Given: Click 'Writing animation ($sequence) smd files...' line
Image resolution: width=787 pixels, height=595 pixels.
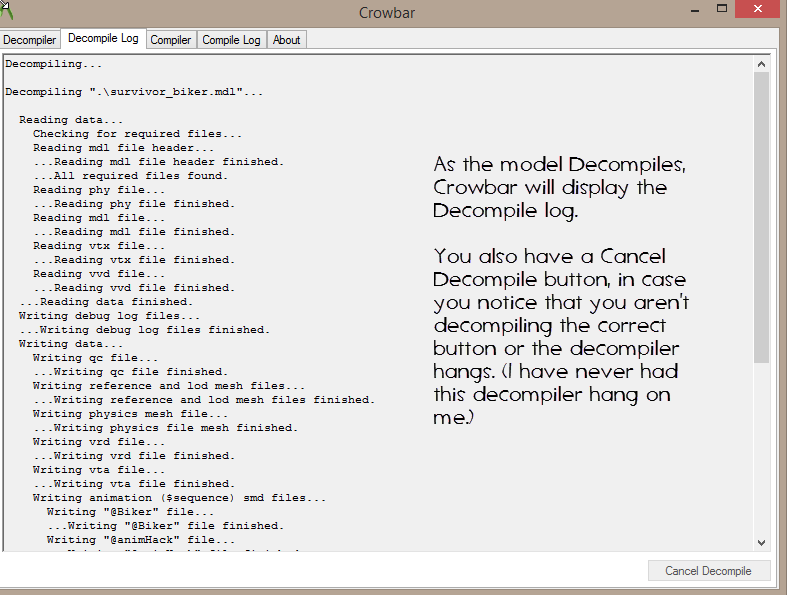Looking at the screenshot, I should coord(180,498).
